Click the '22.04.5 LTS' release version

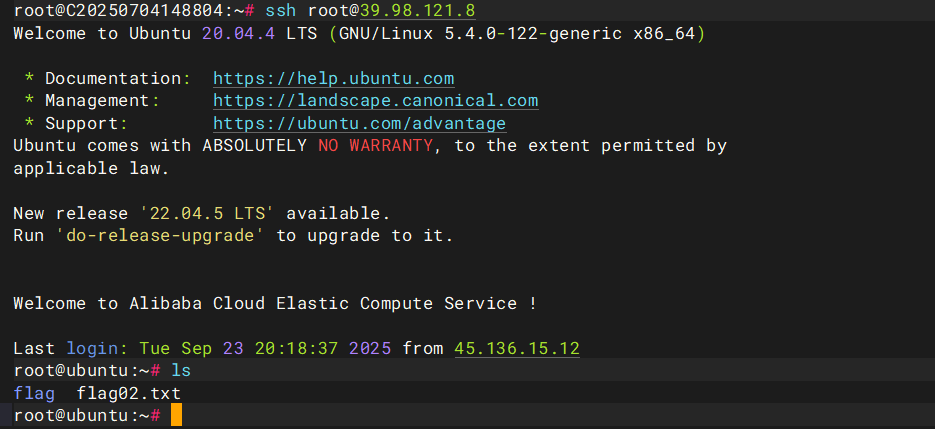click(212, 213)
